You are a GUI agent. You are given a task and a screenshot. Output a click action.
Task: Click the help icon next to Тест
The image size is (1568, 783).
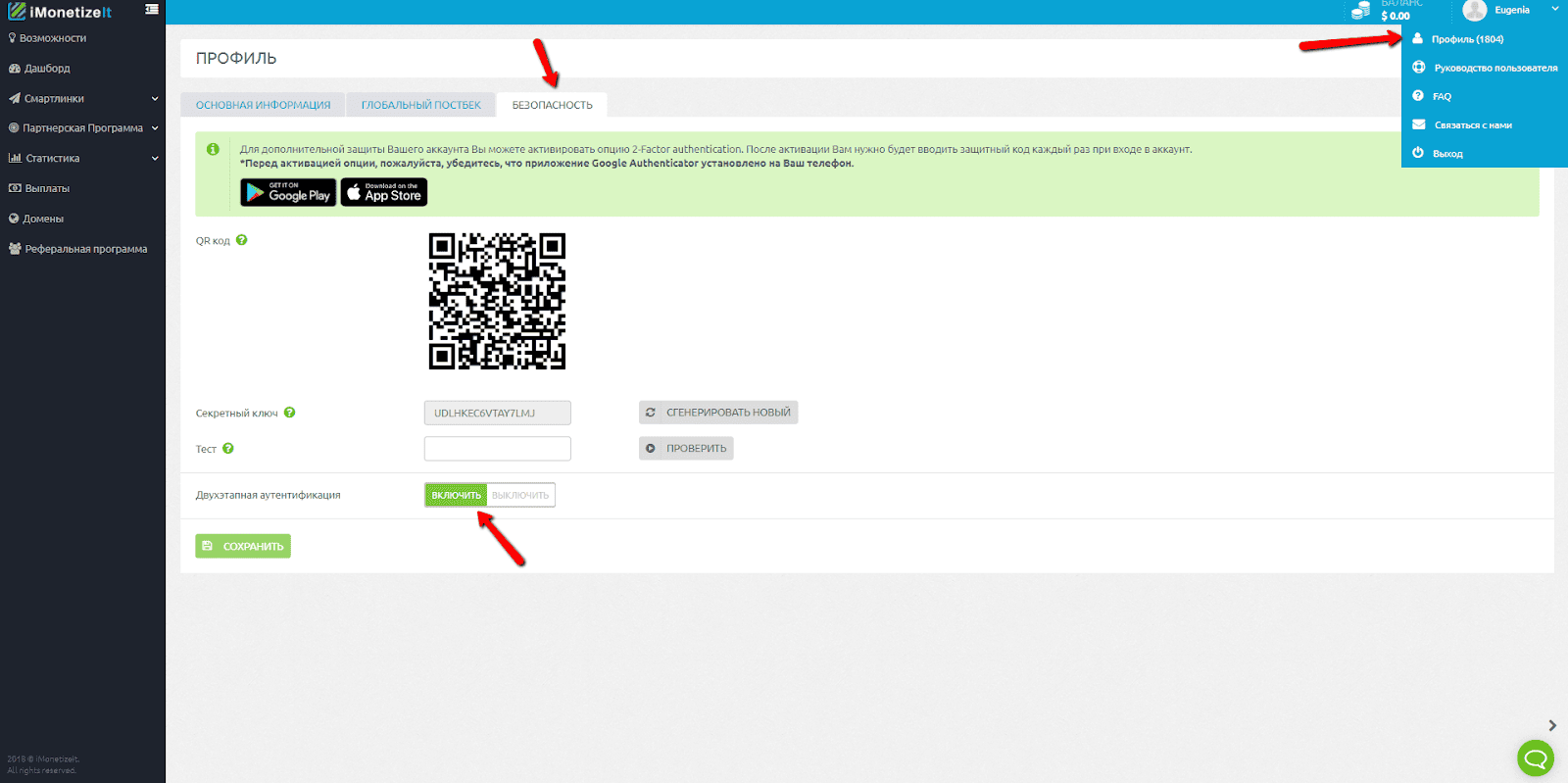click(x=228, y=449)
